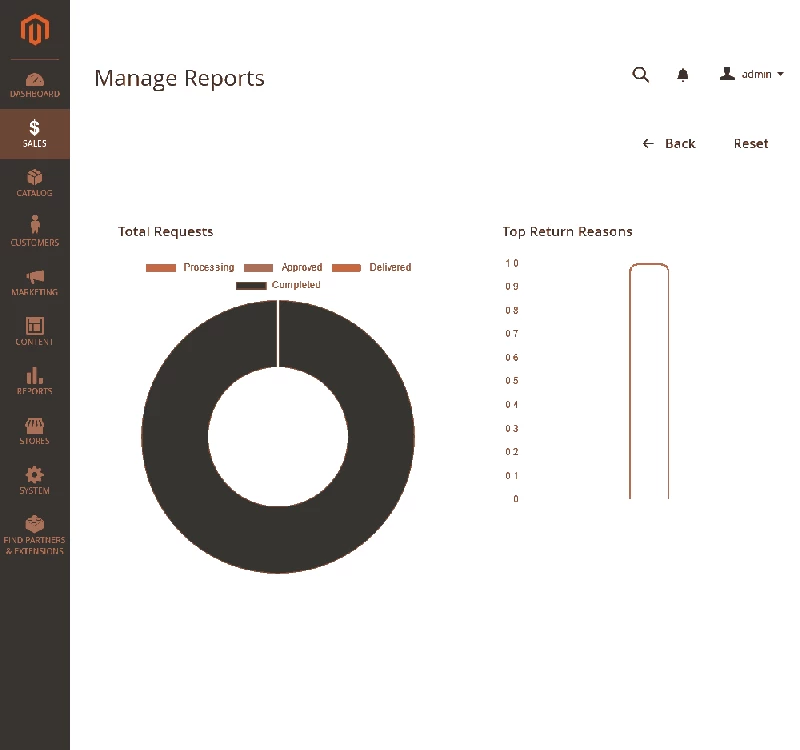Click the Delivered legend label
The height and width of the screenshot is (750, 800).
390,267
